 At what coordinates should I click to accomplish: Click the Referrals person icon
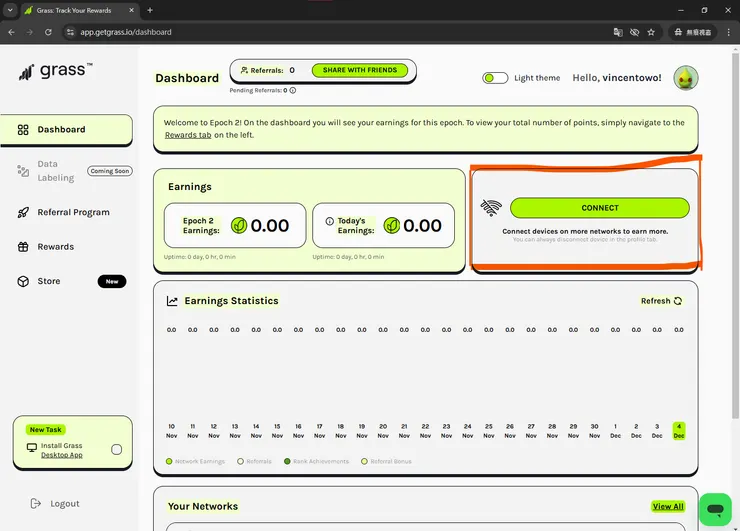coord(244,70)
